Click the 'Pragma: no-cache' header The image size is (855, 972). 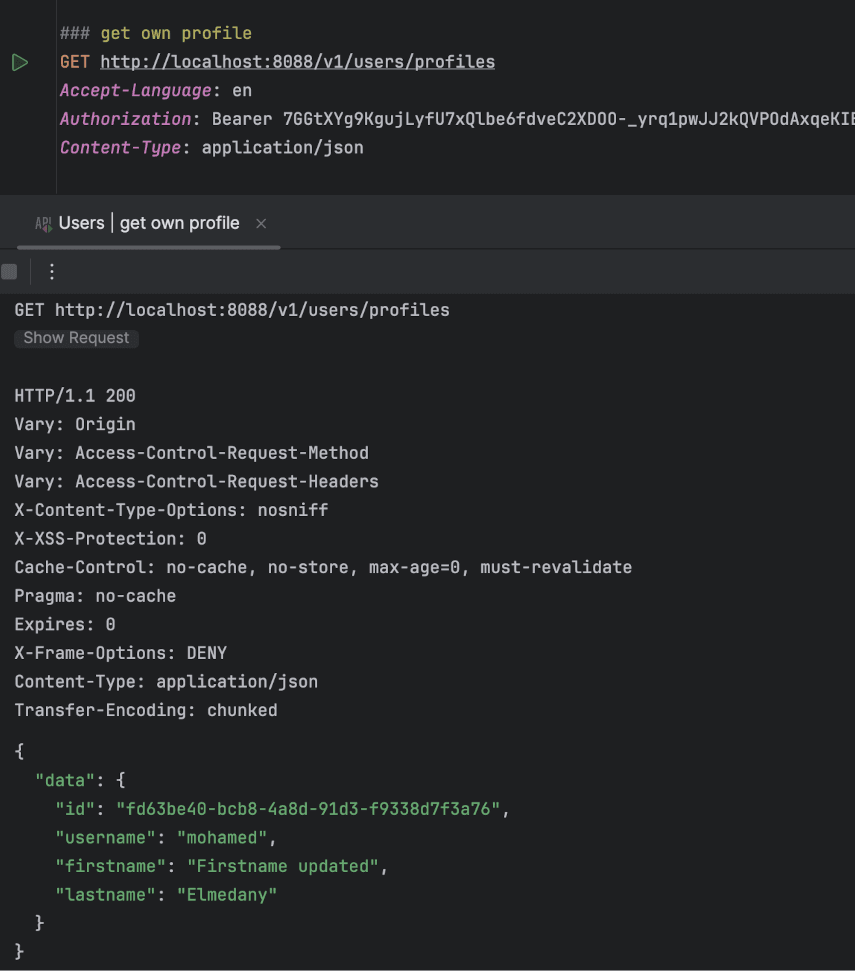pyautogui.click(x=95, y=596)
